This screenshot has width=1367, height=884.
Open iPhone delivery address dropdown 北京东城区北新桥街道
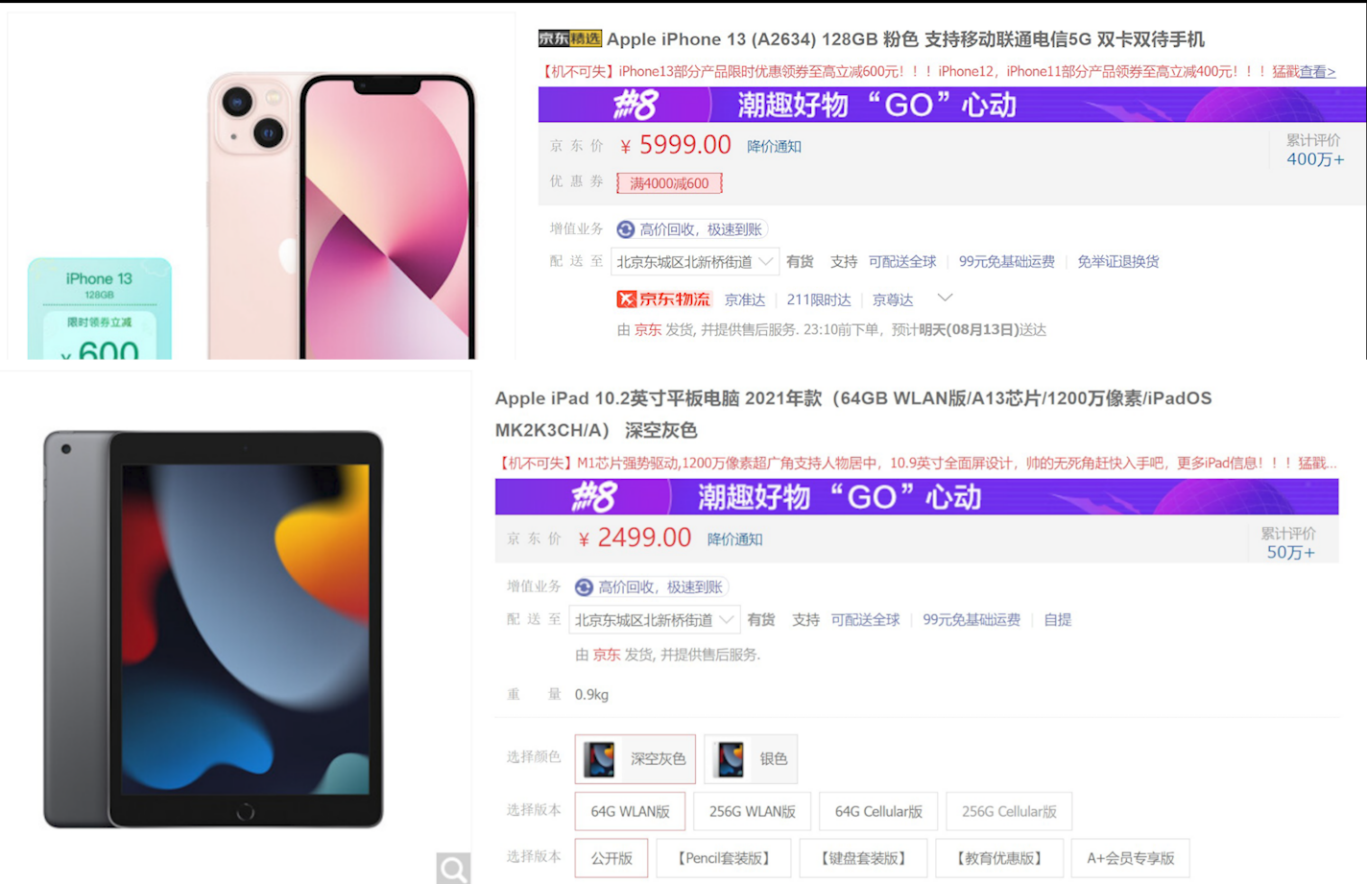pyautogui.click(x=695, y=262)
